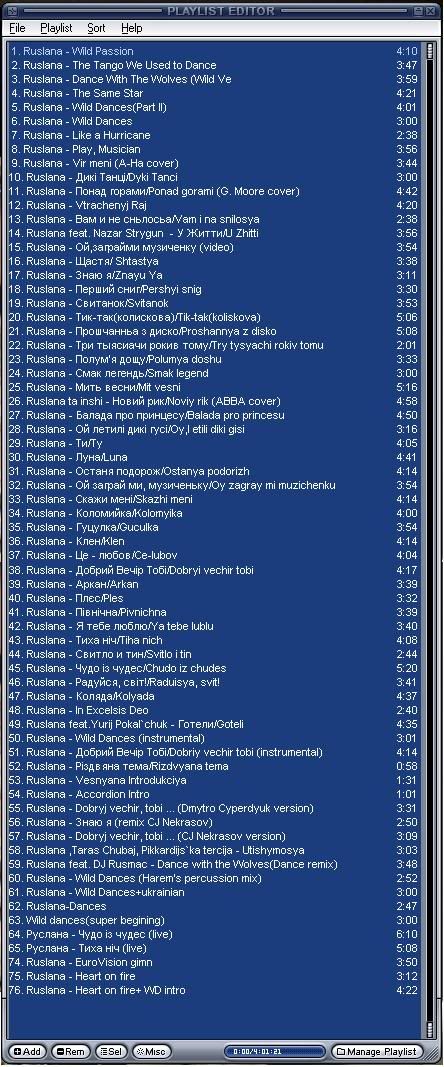This screenshot has width=444, height=1067.
Task: Select track The Tango We Used to Dance
Action: (215, 65)
